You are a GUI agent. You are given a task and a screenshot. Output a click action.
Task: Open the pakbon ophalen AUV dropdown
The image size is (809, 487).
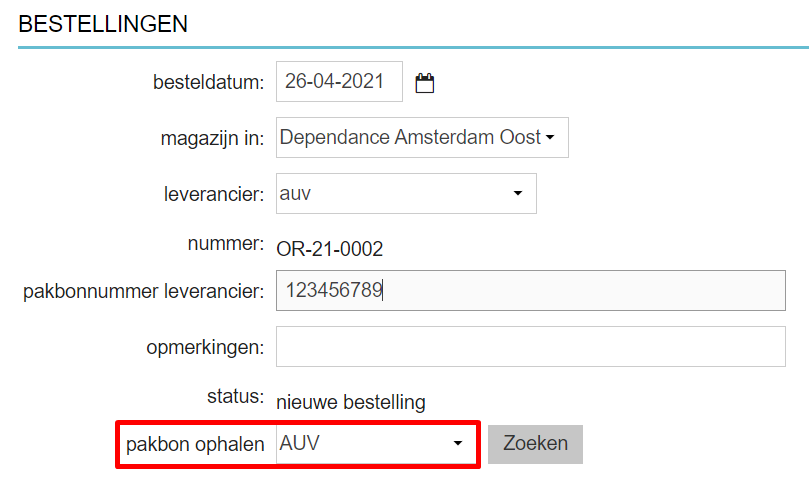[375, 443]
